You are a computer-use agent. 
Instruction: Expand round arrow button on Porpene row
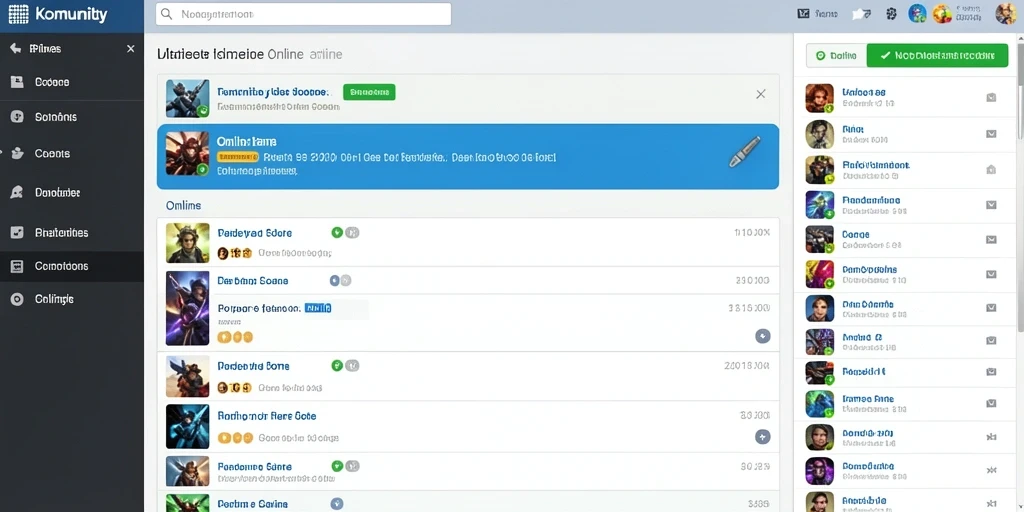763,336
